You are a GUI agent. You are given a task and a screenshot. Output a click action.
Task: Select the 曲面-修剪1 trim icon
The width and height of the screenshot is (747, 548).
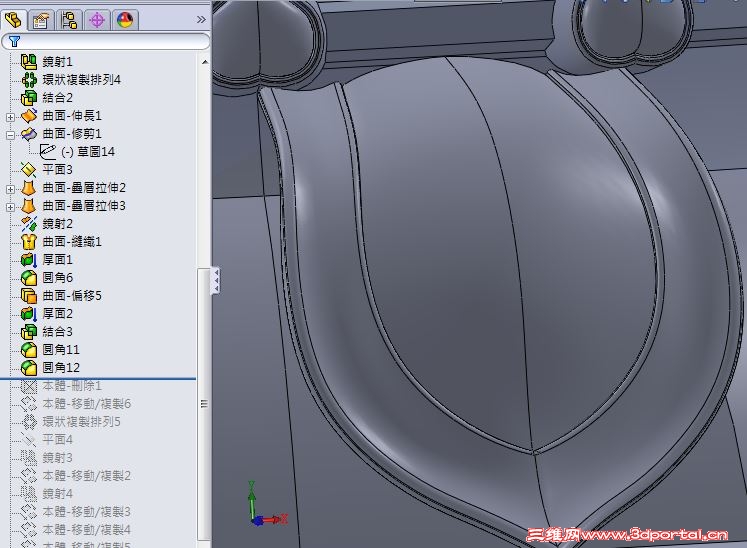tap(29, 134)
